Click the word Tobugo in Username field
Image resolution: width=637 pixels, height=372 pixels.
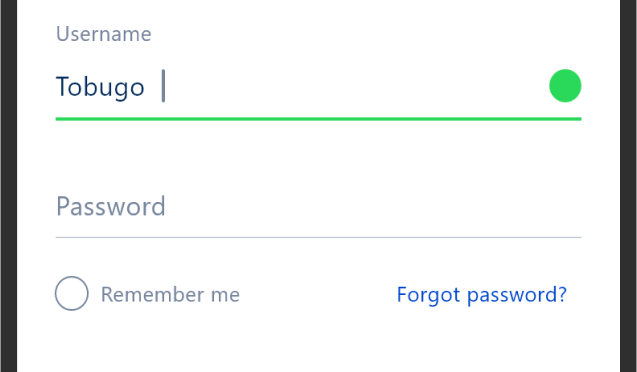[100, 87]
